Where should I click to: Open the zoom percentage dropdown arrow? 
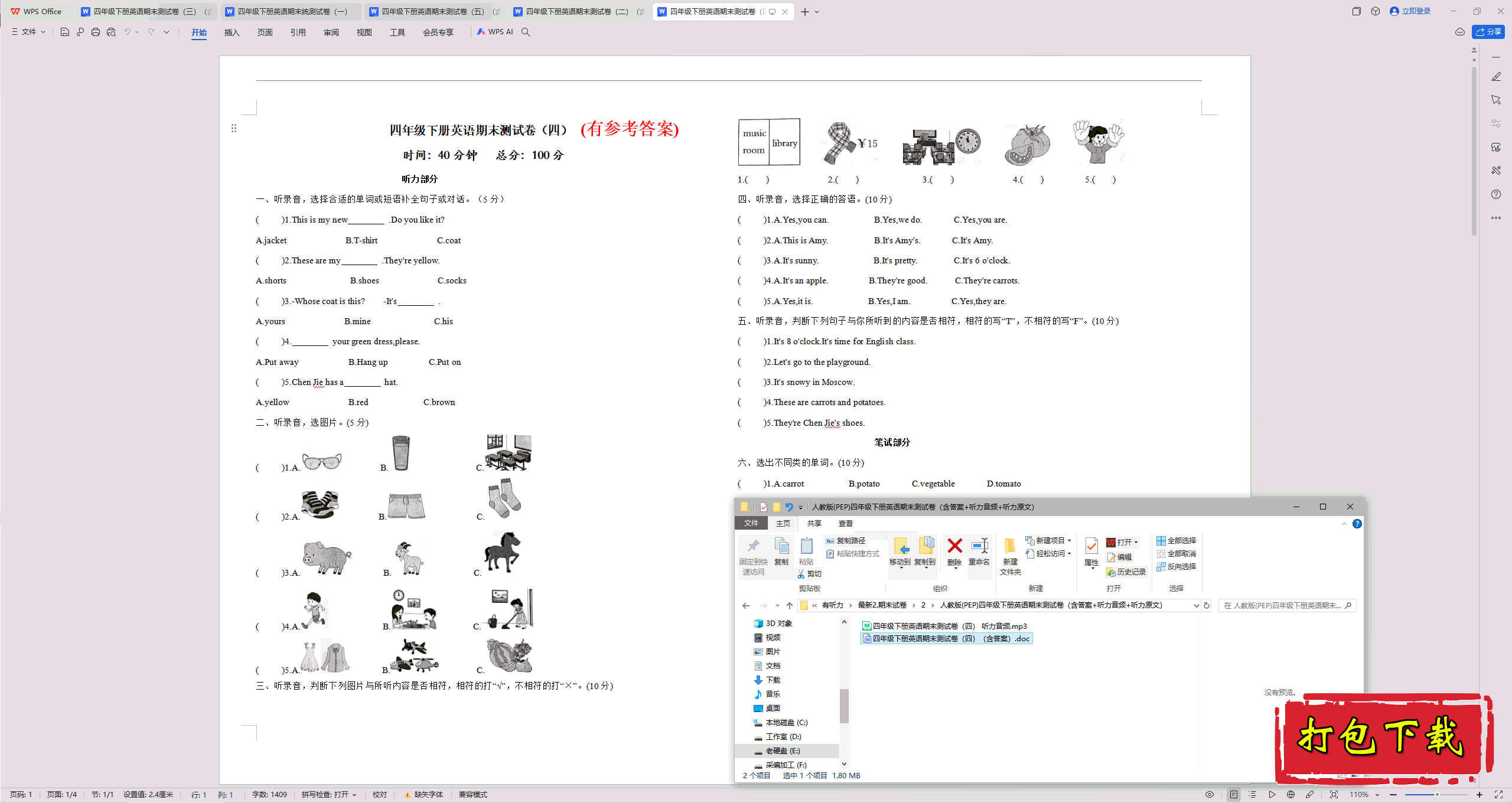click(x=1377, y=795)
